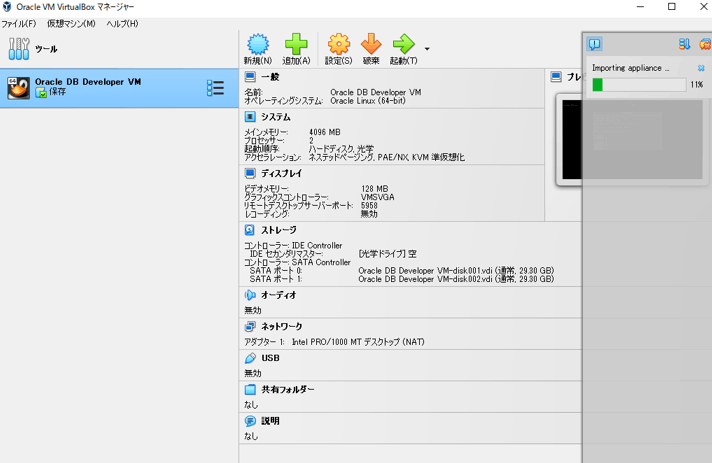
Task: Click the Importing appliance notification title
Action: coord(630,68)
